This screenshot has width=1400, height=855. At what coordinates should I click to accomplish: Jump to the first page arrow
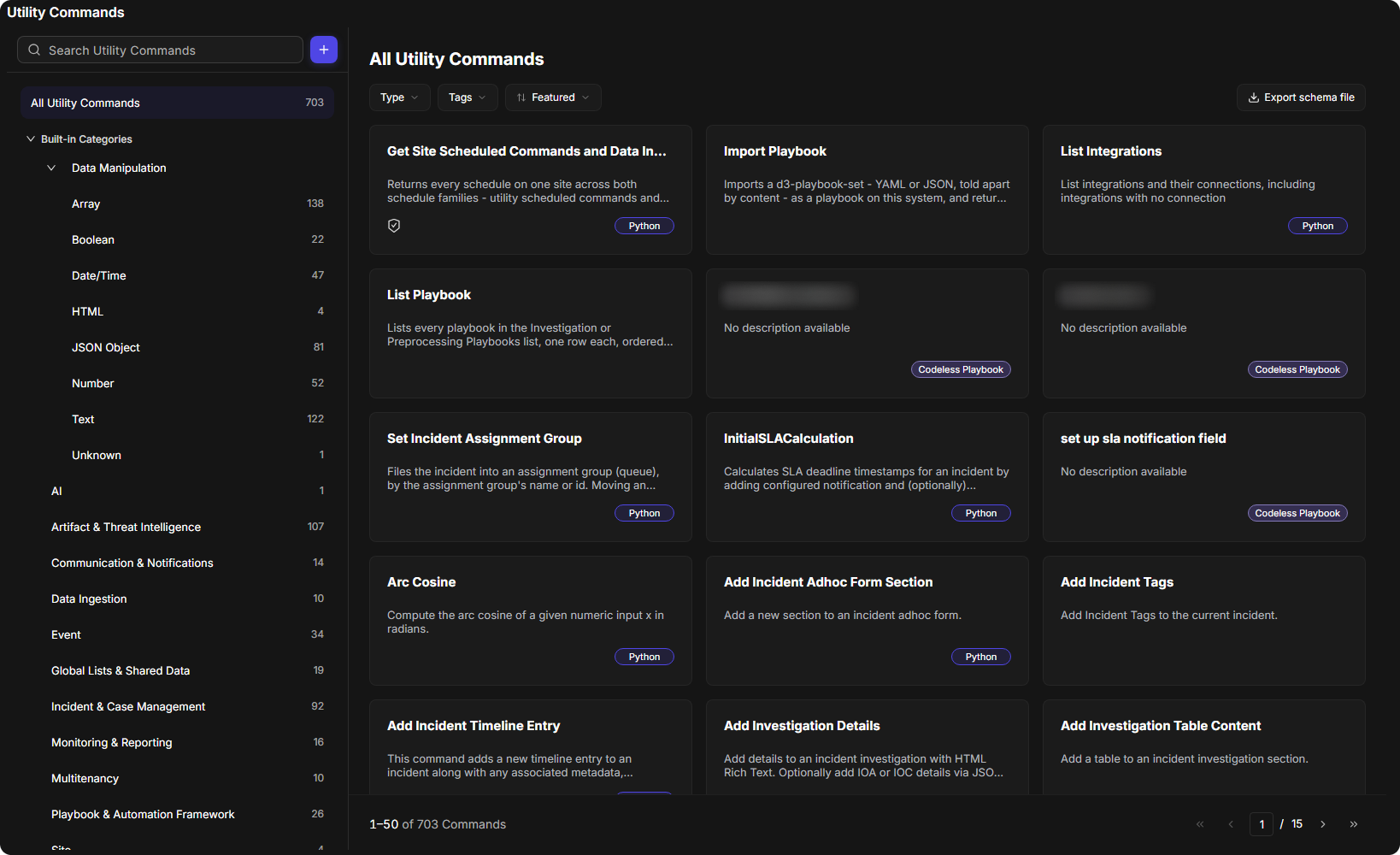(1200, 824)
